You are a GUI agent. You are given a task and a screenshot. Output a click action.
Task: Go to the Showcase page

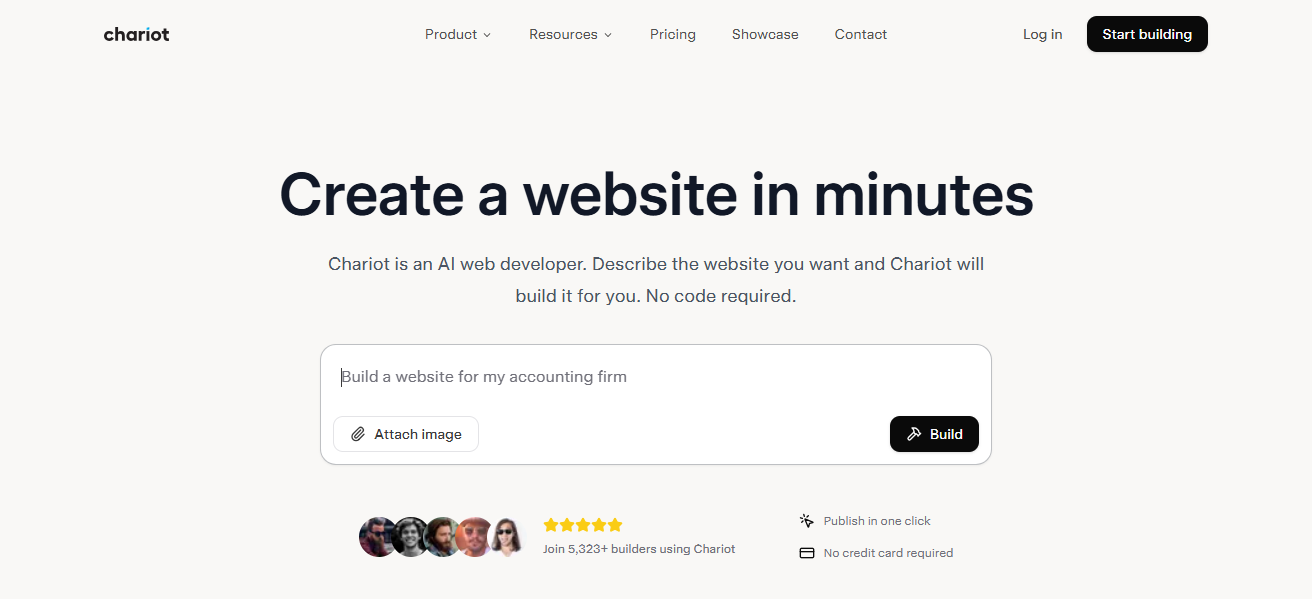pos(765,34)
